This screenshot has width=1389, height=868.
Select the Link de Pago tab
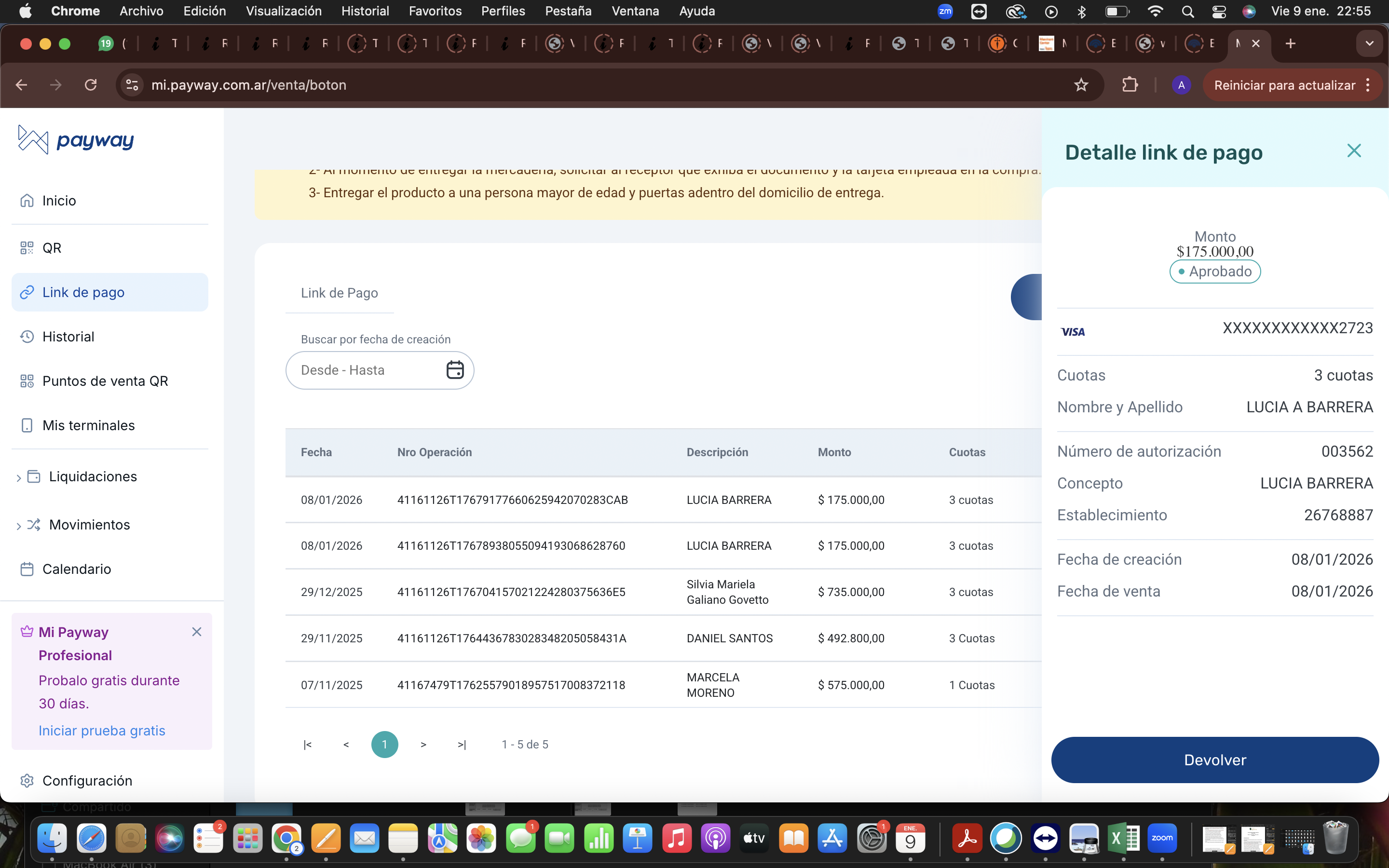point(339,293)
